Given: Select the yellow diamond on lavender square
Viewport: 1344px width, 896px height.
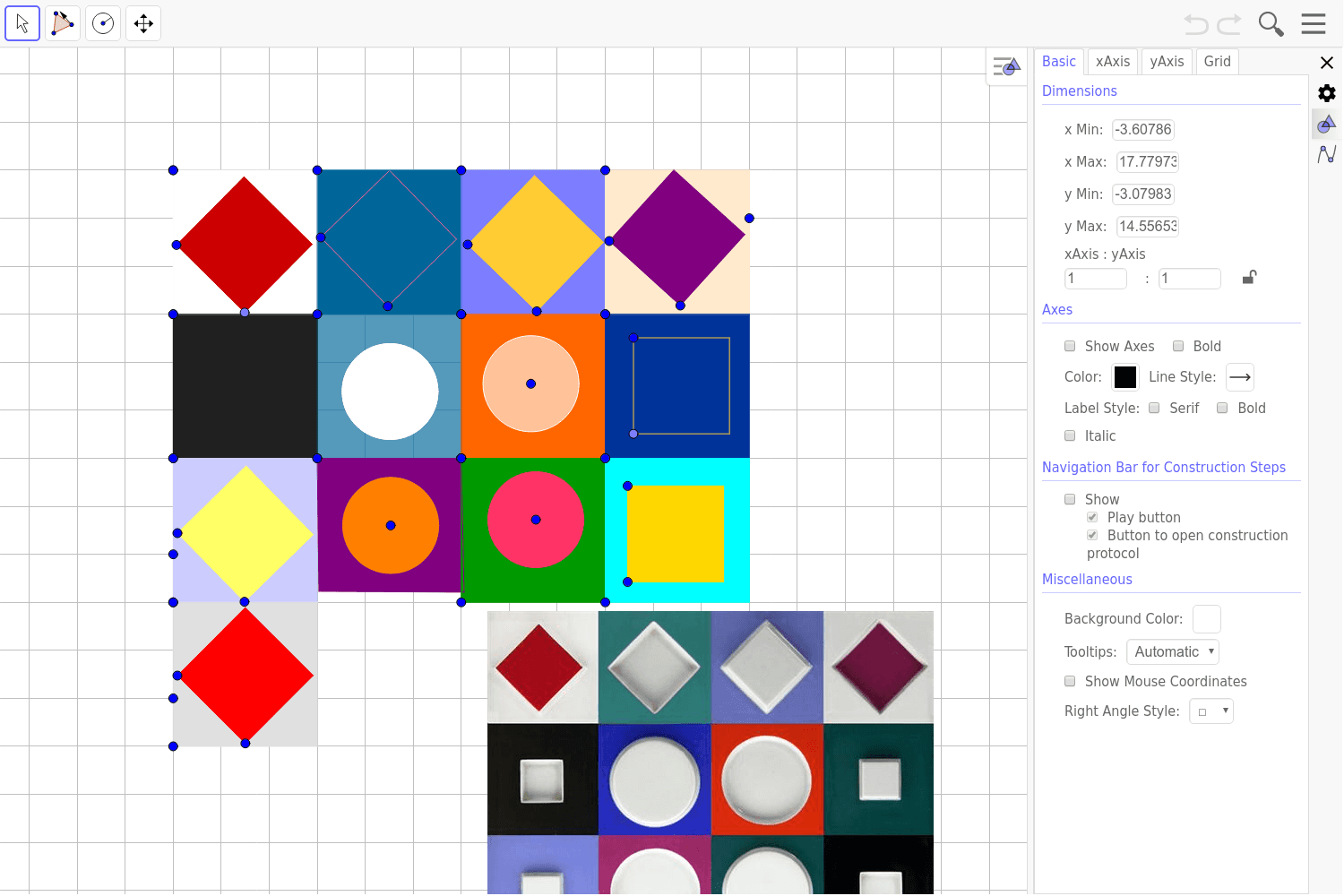Looking at the screenshot, I should click(246, 533).
